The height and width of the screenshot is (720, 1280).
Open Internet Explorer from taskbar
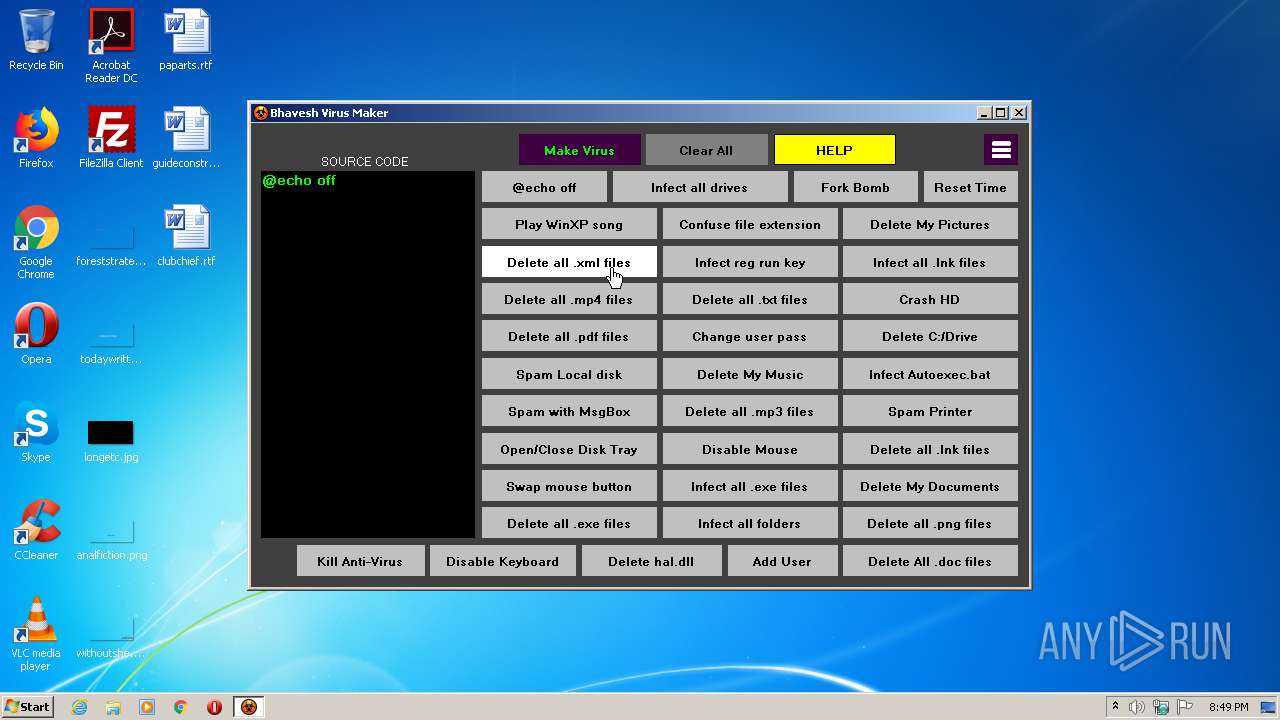coord(79,707)
